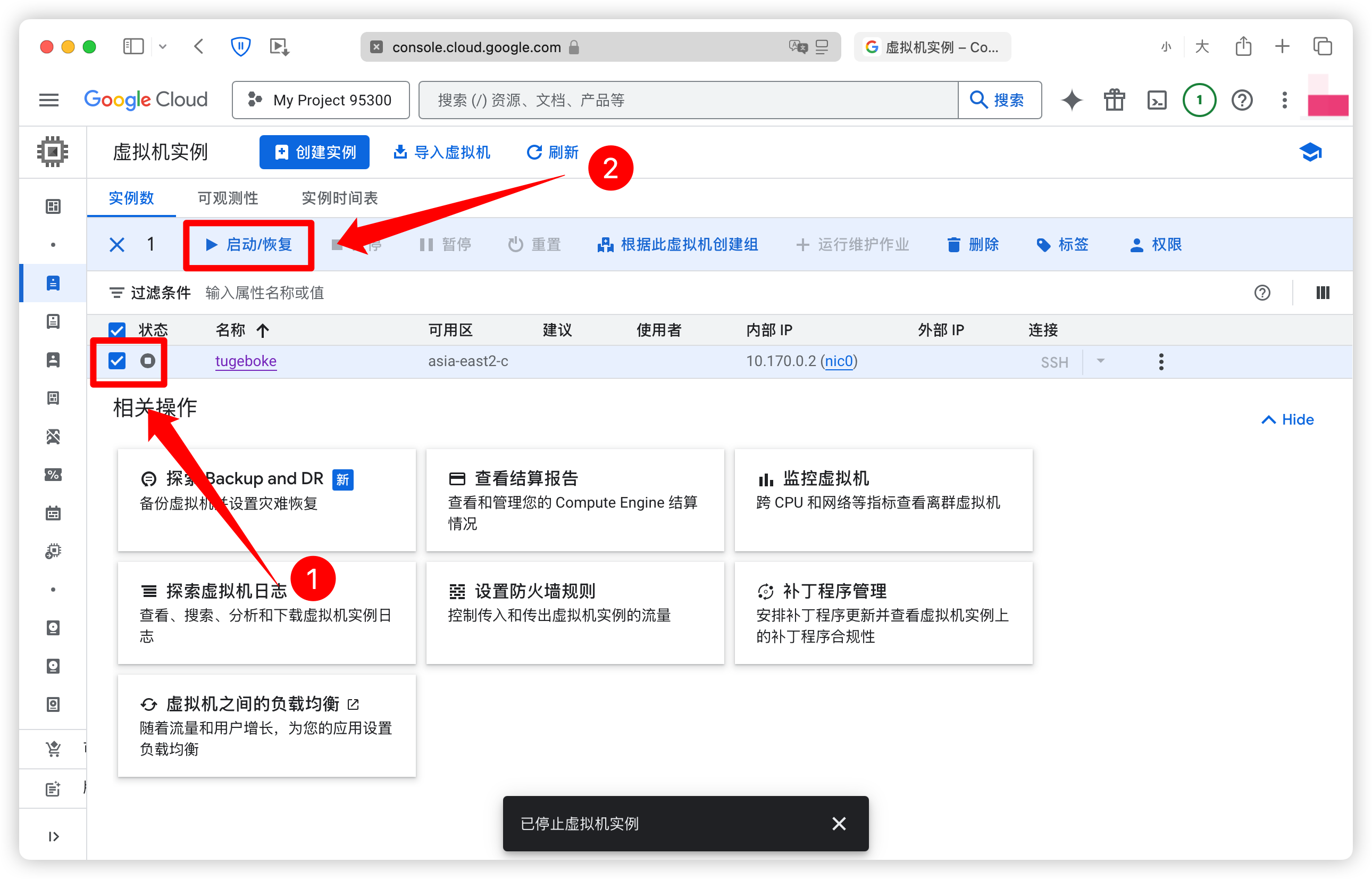Open the 虚拟机之间的负载均衡 card
The image size is (1372, 879).
click(266, 726)
